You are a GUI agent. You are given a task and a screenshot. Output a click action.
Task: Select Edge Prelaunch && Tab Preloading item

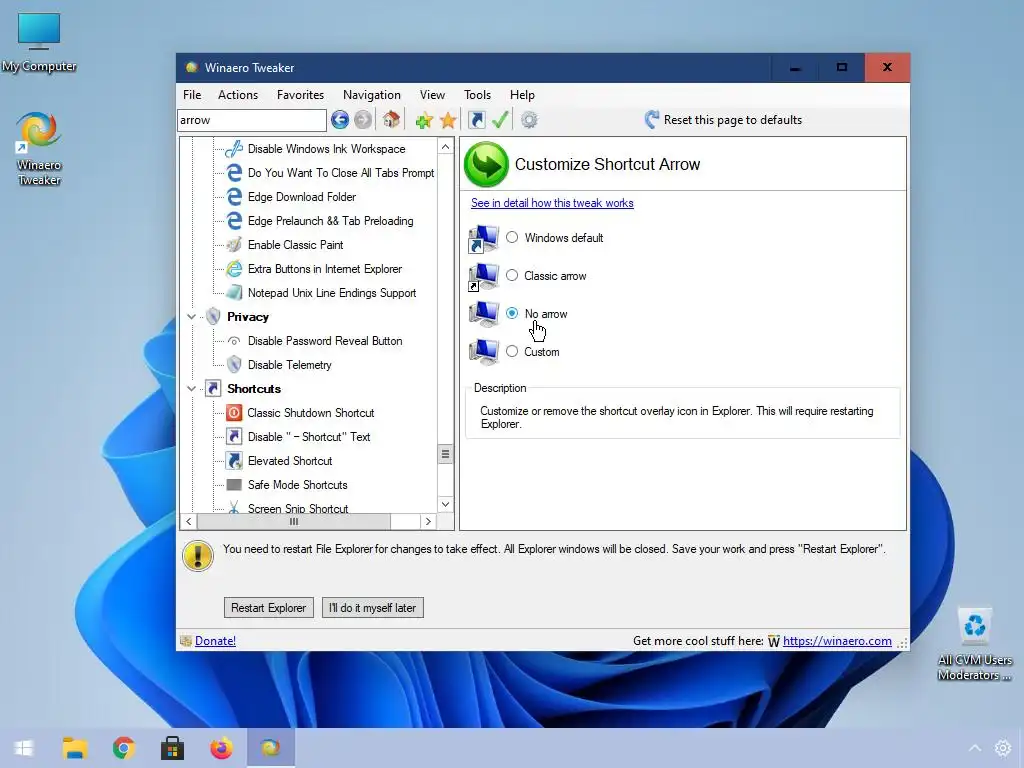pos(330,221)
